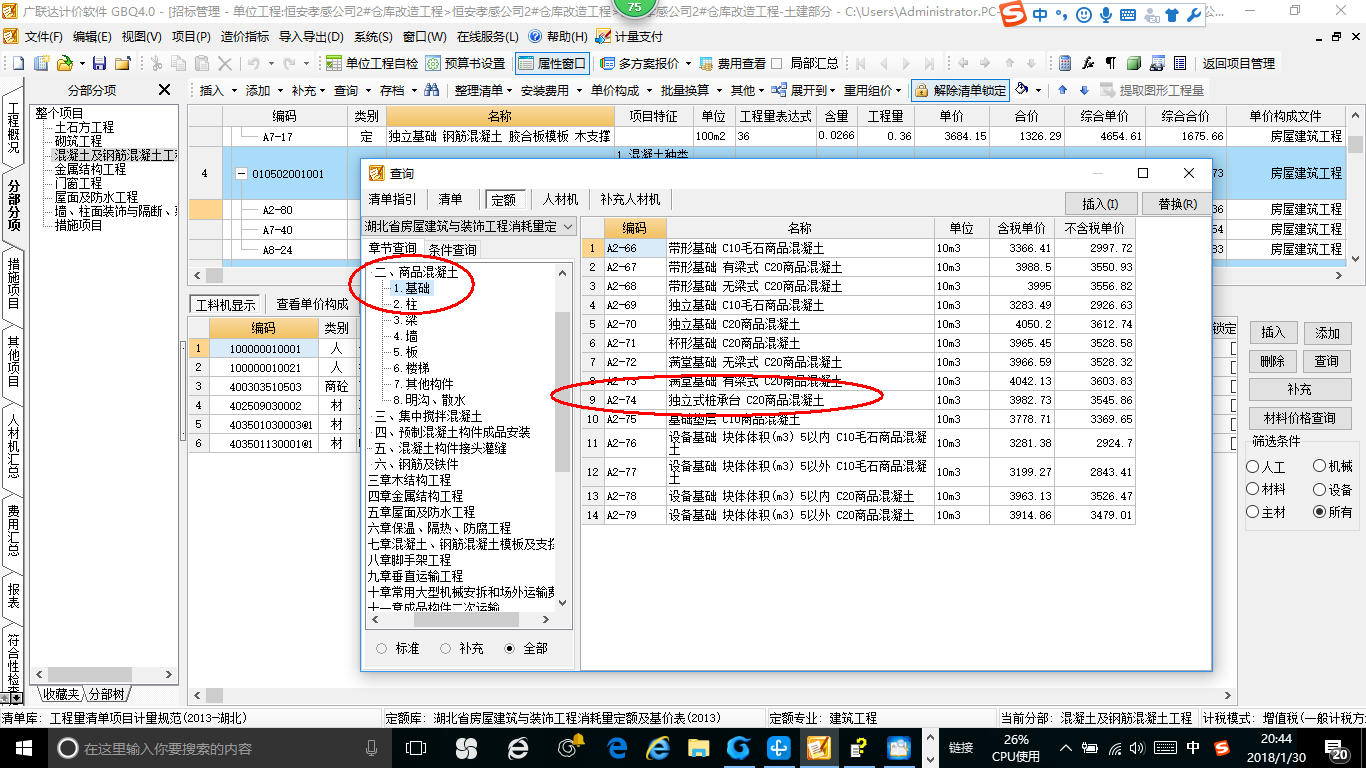Open 计量支付 from the menu bar

point(630,36)
